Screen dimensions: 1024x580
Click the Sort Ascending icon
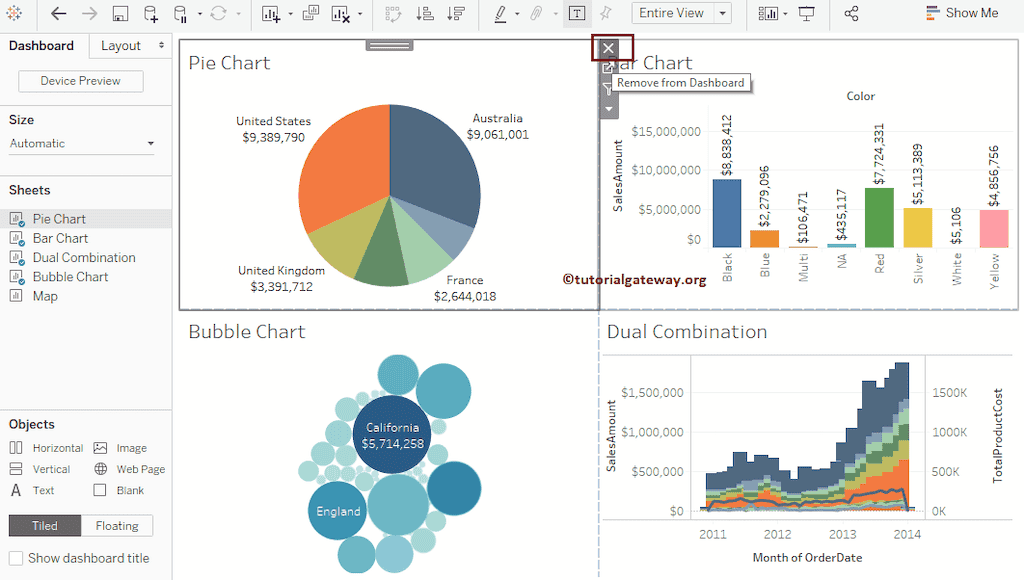coord(424,13)
